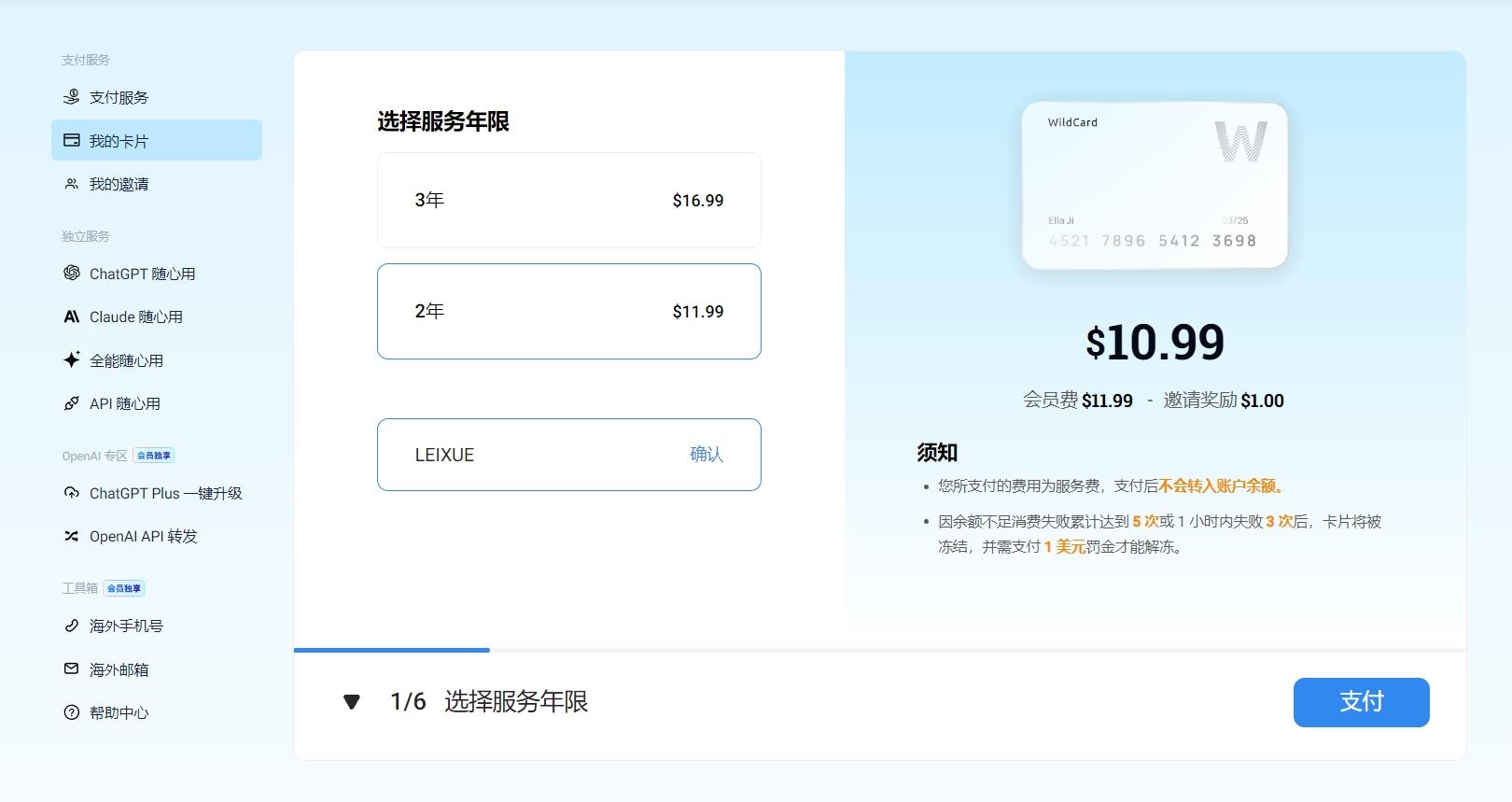Open 帮助中心
The height and width of the screenshot is (802, 1512).
157,712
